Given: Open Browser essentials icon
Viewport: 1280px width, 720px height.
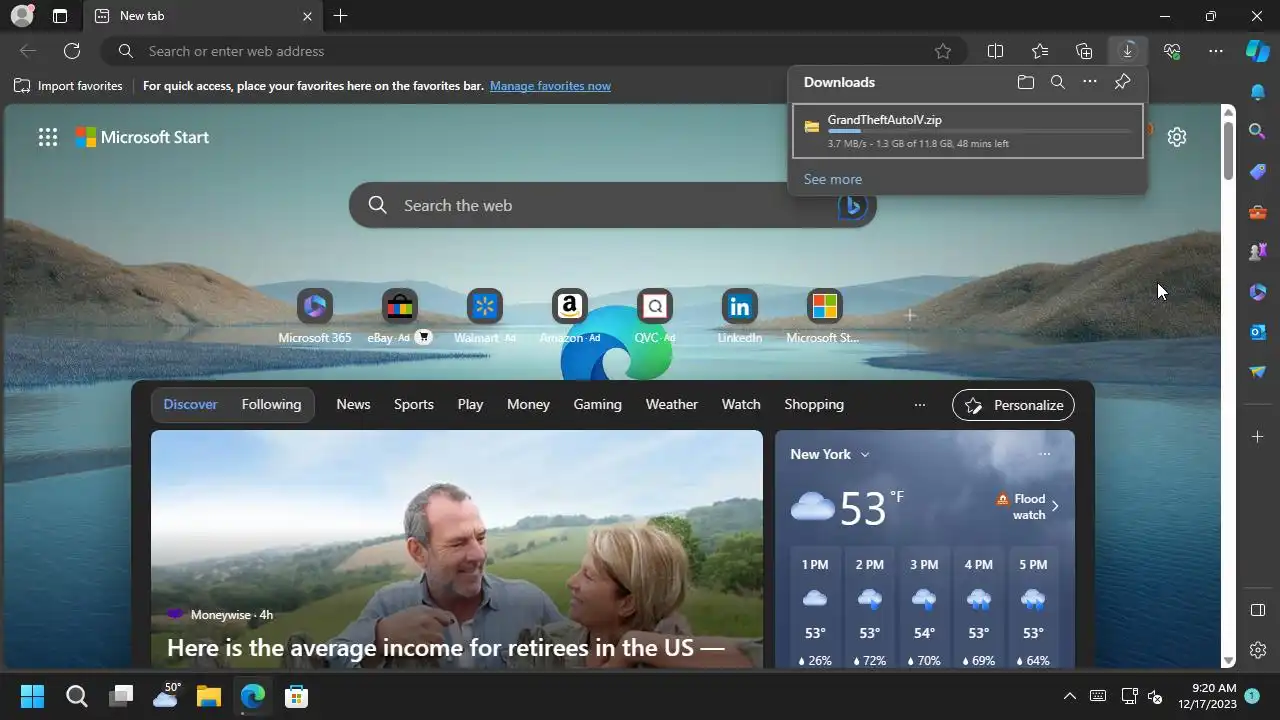Looking at the screenshot, I should point(1172,51).
